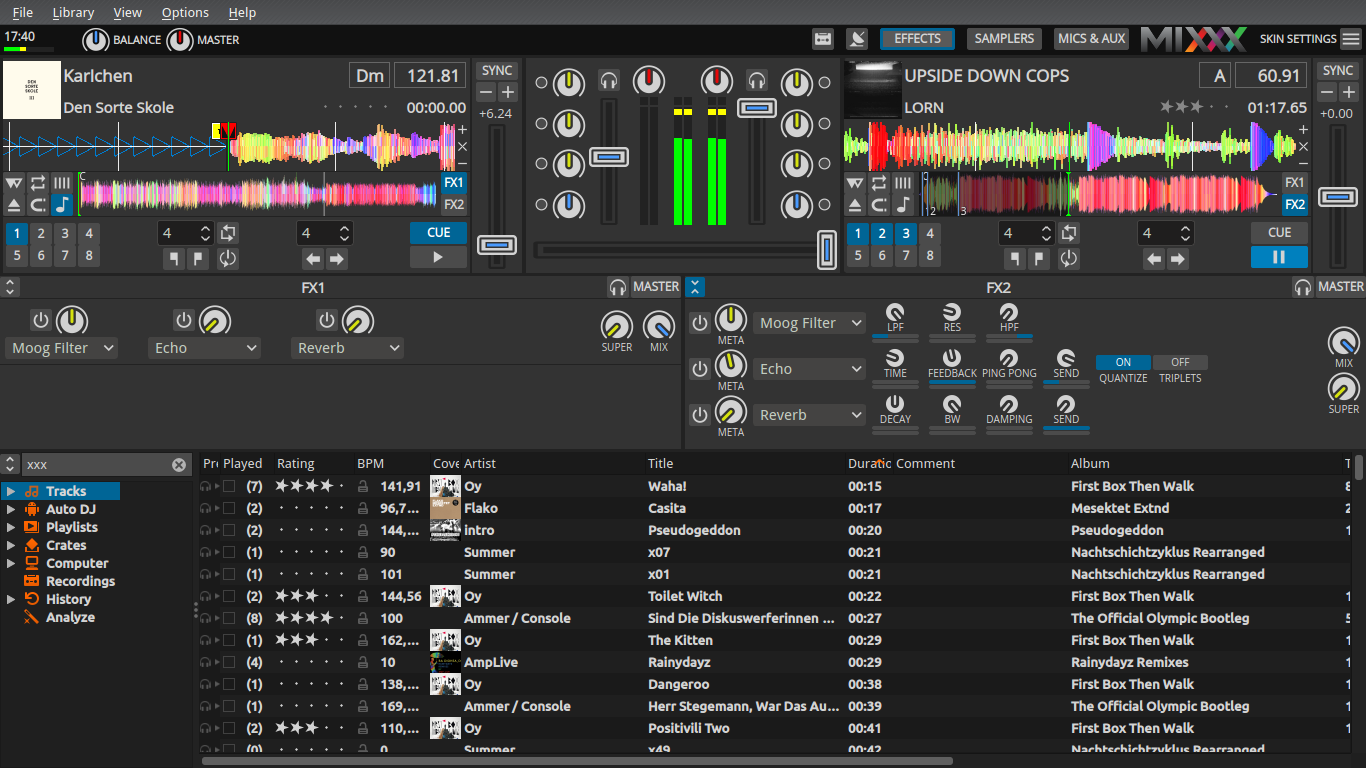Open the FX2 Reverb effect dropdown
1366x768 pixels.
pyautogui.click(x=810, y=415)
